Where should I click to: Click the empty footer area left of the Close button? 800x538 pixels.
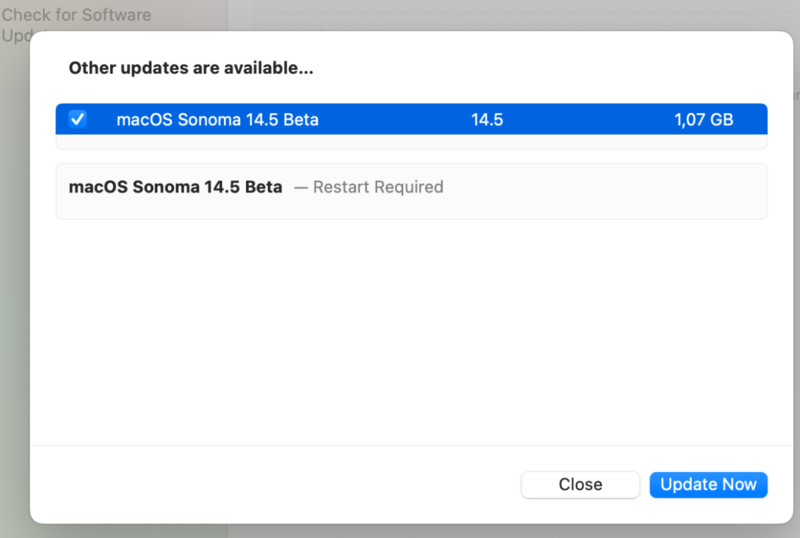tap(270, 485)
